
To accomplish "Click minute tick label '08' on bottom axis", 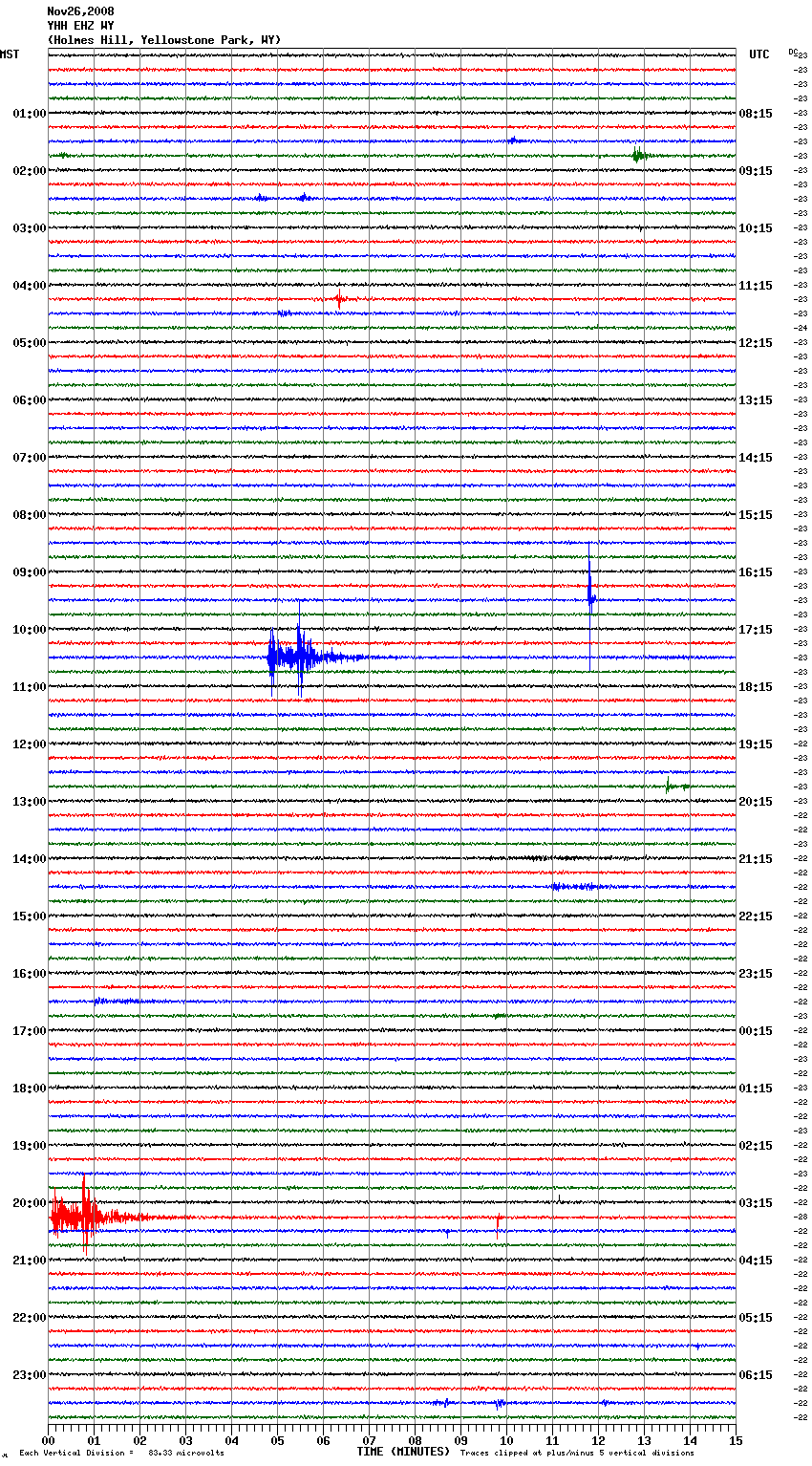I will click(x=415, y=1440).
